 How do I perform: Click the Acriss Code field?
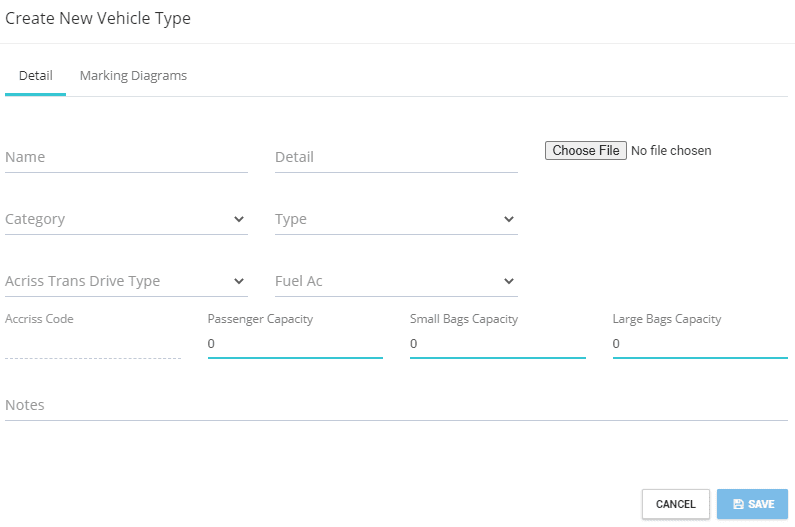tap(93, 345)
